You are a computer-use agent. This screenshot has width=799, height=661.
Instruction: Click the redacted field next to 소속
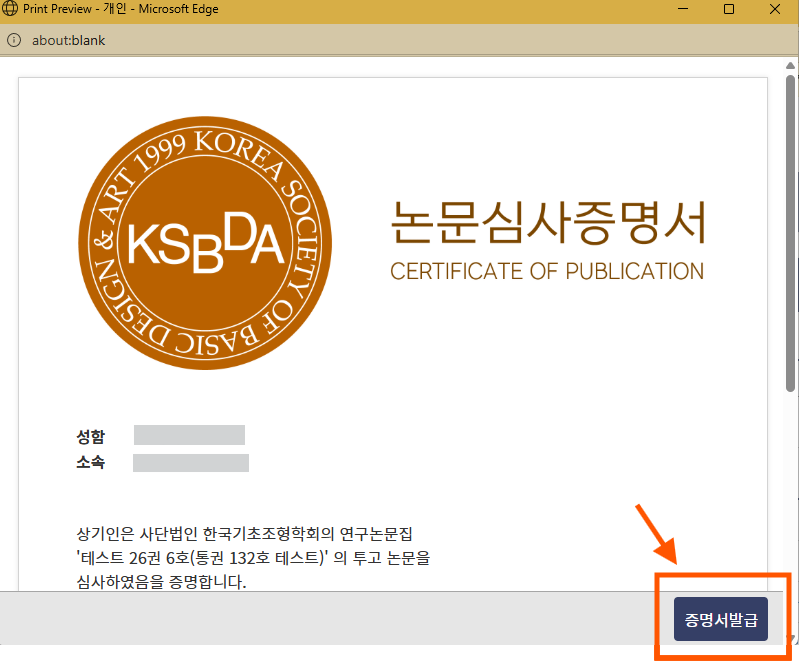(x=191, y=463)
